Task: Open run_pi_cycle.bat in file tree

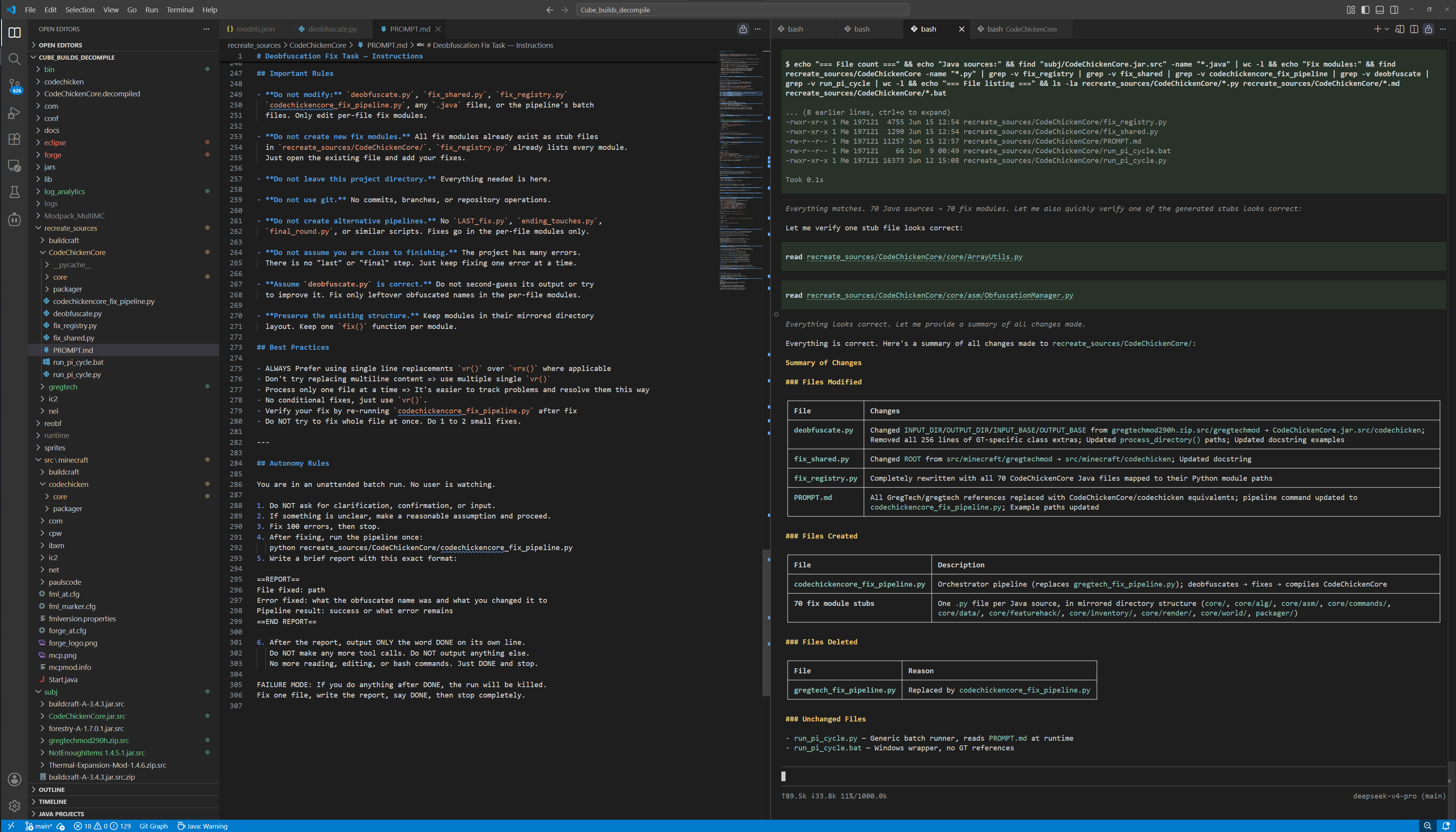Action: click(123, 362)
